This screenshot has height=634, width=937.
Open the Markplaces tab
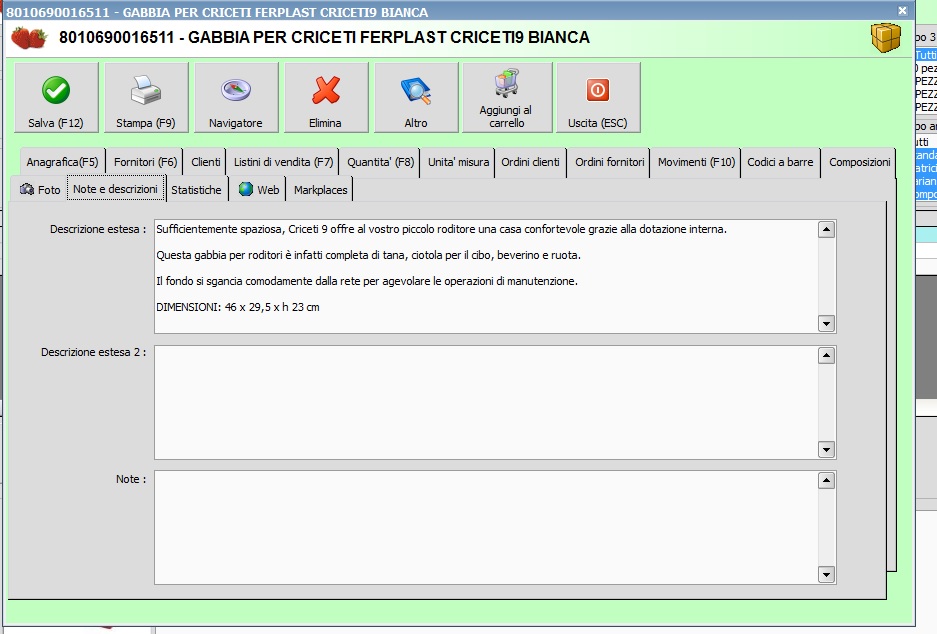point(320,189)
